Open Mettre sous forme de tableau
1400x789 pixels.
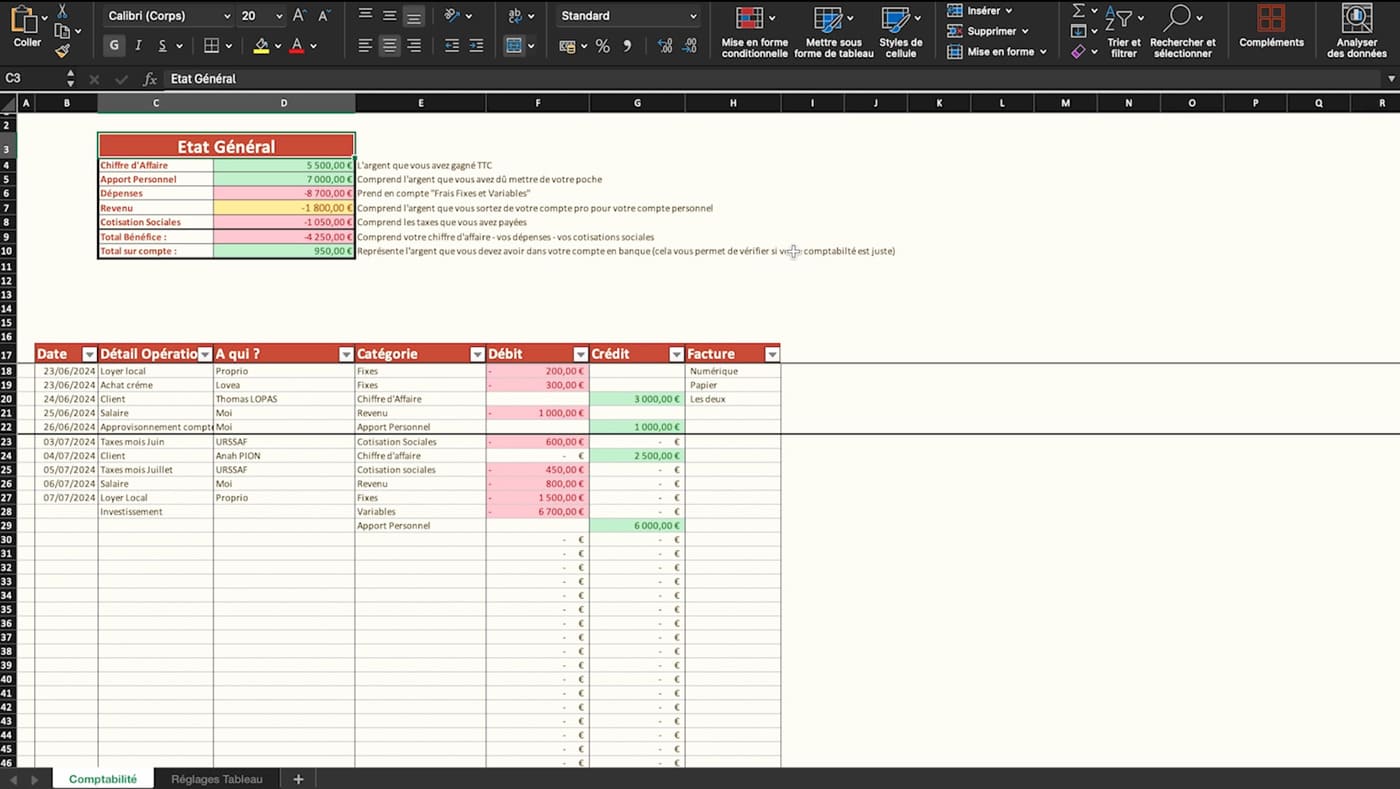(x=834, y=31)
